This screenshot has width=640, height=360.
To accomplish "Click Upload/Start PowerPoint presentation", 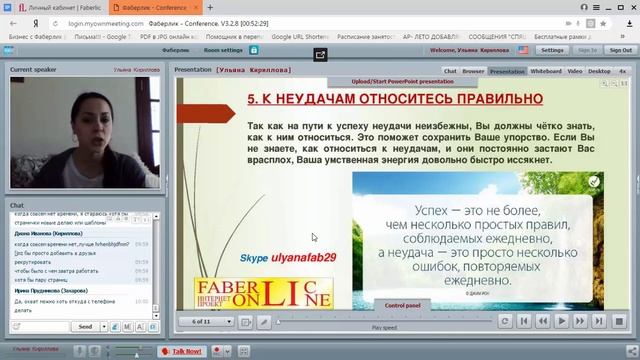I will [402, 82].
